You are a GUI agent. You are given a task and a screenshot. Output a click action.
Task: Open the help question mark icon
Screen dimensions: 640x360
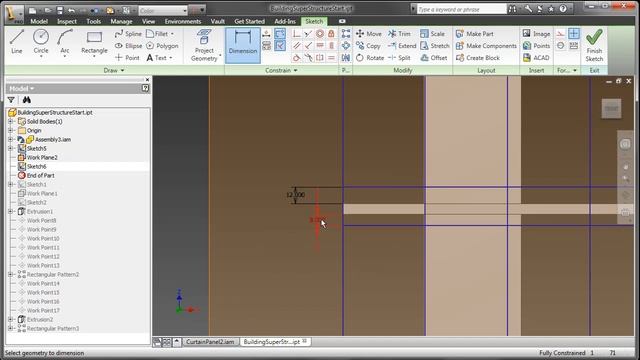pos(563,9)
